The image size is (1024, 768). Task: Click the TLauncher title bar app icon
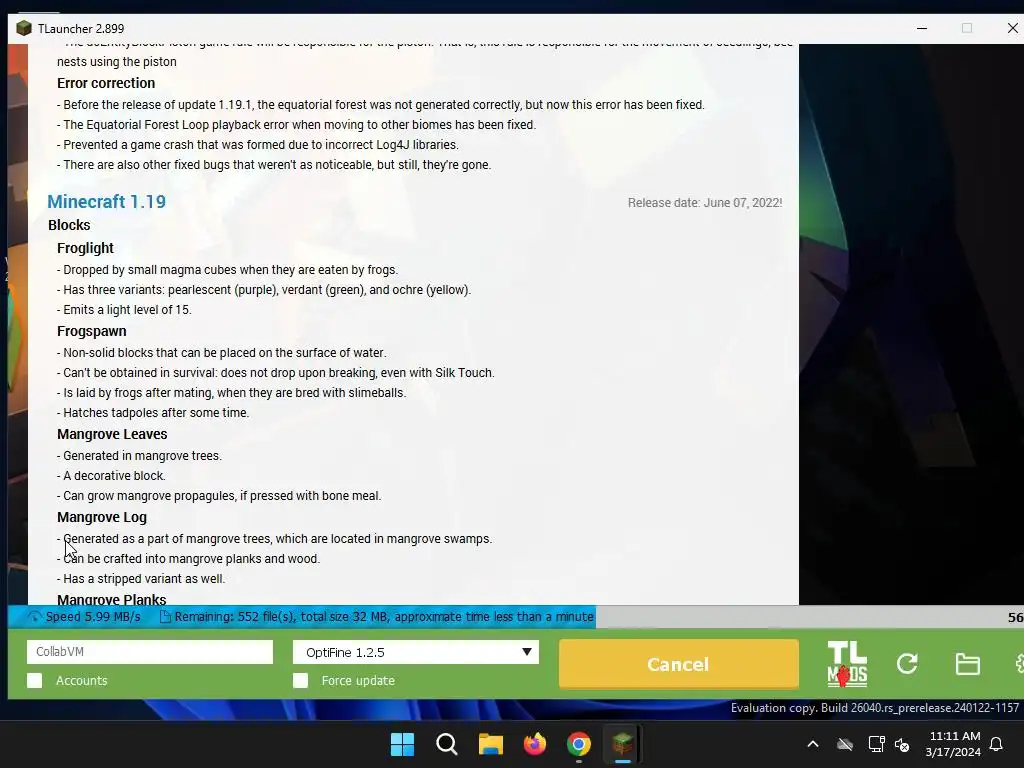click(x=24, y=28)
